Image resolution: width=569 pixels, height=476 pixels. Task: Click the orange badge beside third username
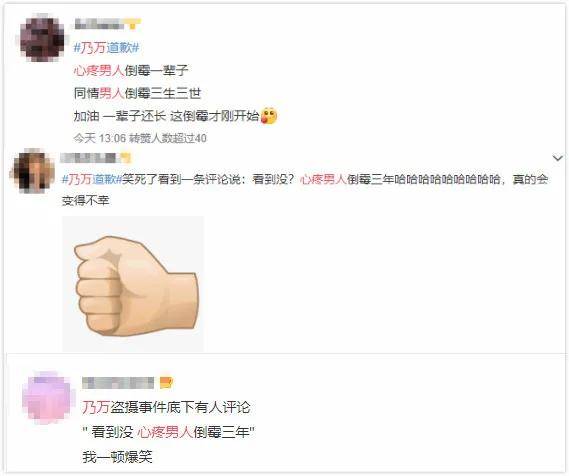166,382
